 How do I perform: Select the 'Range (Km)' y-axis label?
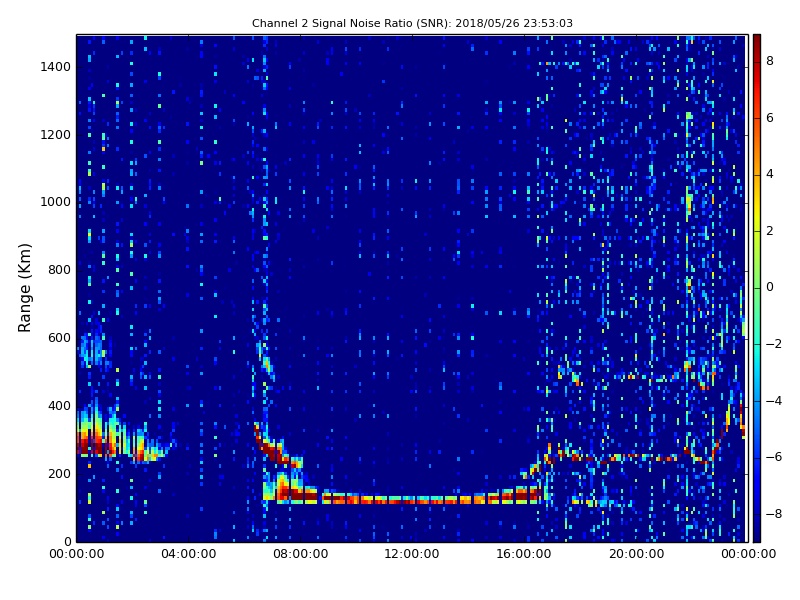pyautogui.click(x=24, y=288)
